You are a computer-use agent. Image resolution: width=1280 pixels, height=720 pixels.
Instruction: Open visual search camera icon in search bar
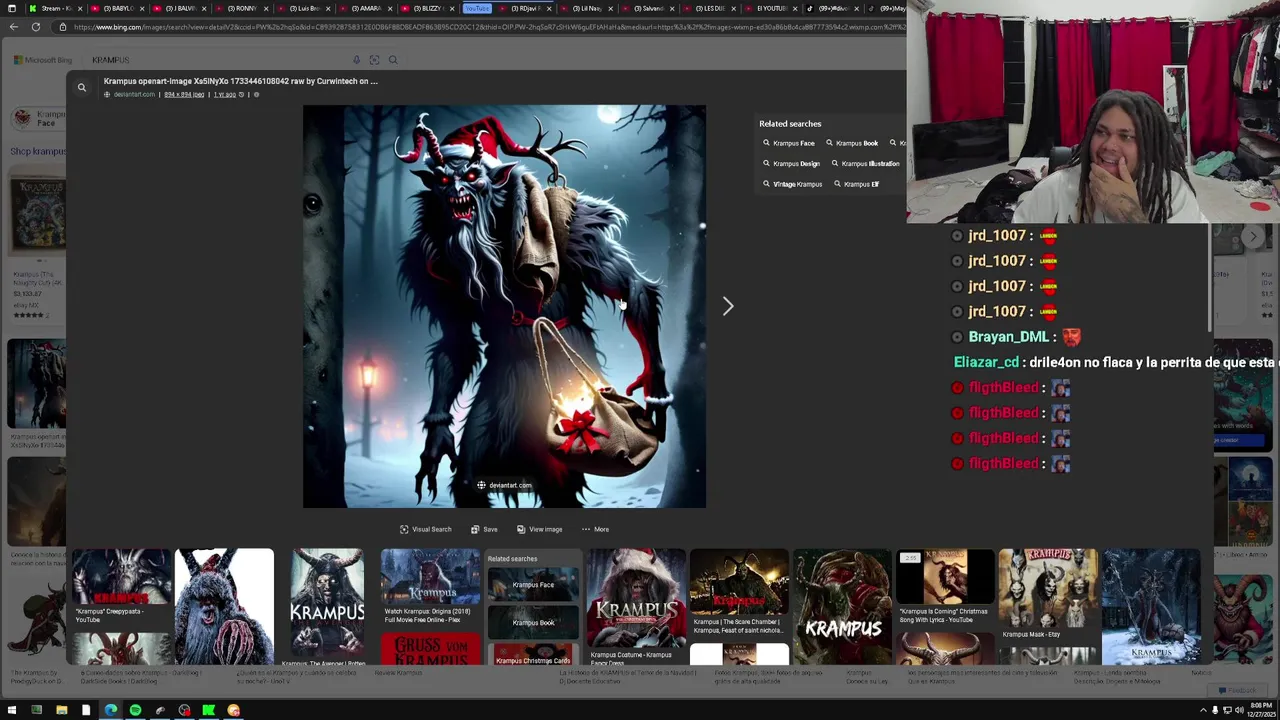374,60
